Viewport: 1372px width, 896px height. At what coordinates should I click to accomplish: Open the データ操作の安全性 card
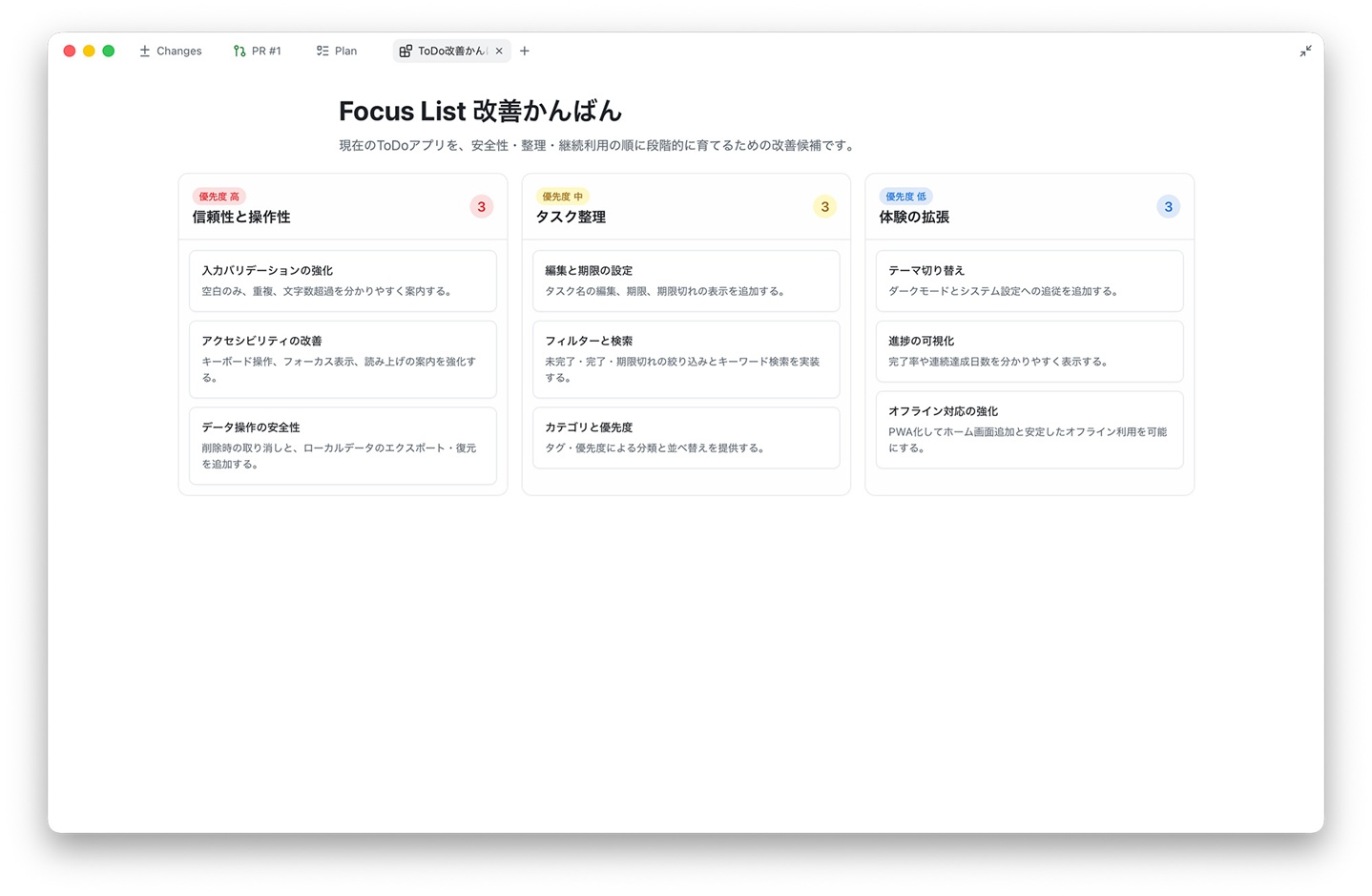pyautogui.click(x=343, y=446)
